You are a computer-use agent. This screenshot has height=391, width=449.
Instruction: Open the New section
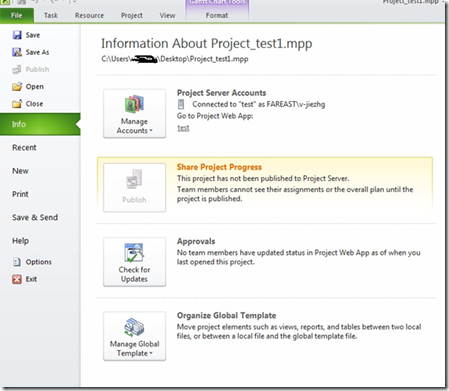[20, 171]
